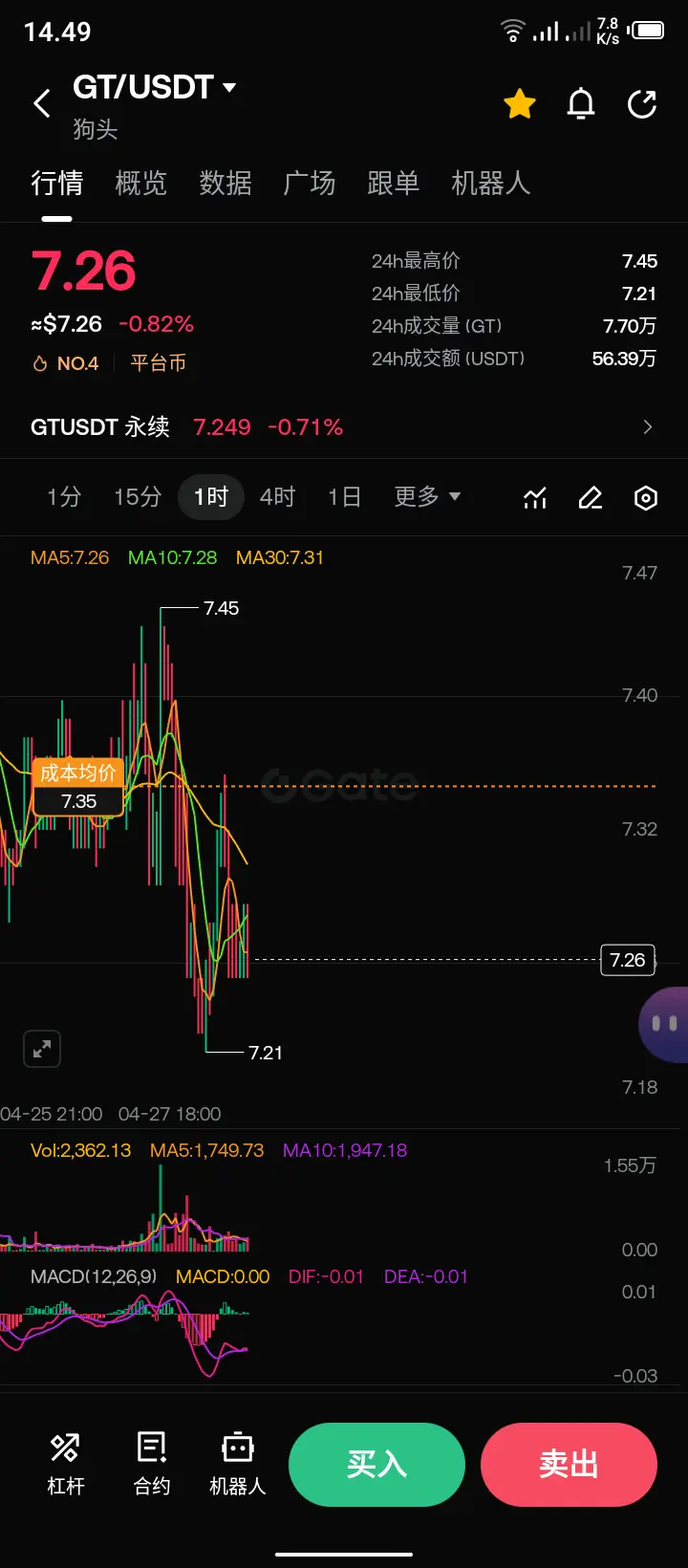This screenshot has height=1568, width=688.
Task: Tap the 7.21 low price marker
Action: click(x=266, y=1053)
